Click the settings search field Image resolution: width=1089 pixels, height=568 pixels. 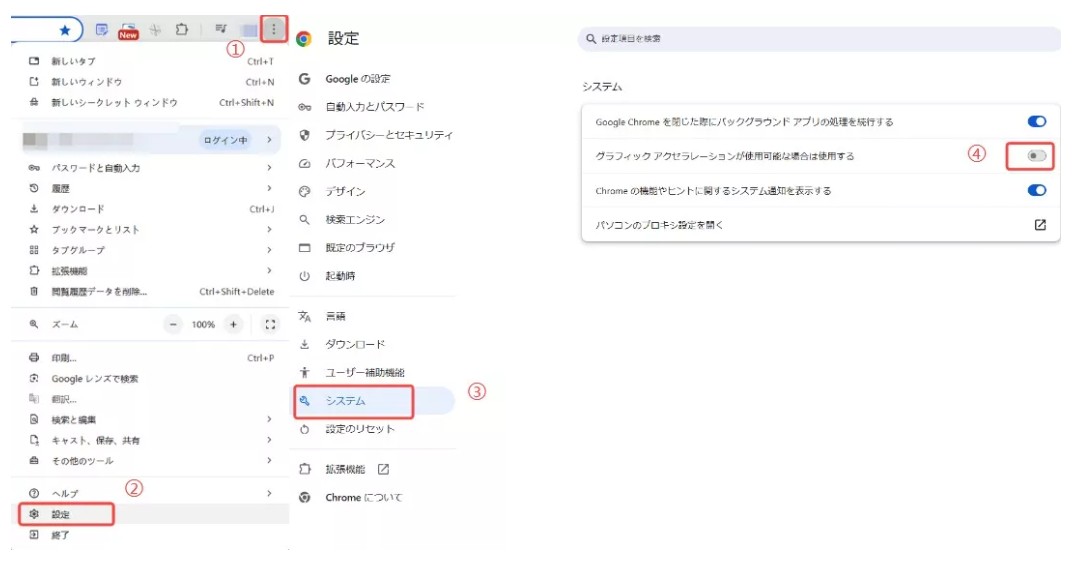point(818,39)
